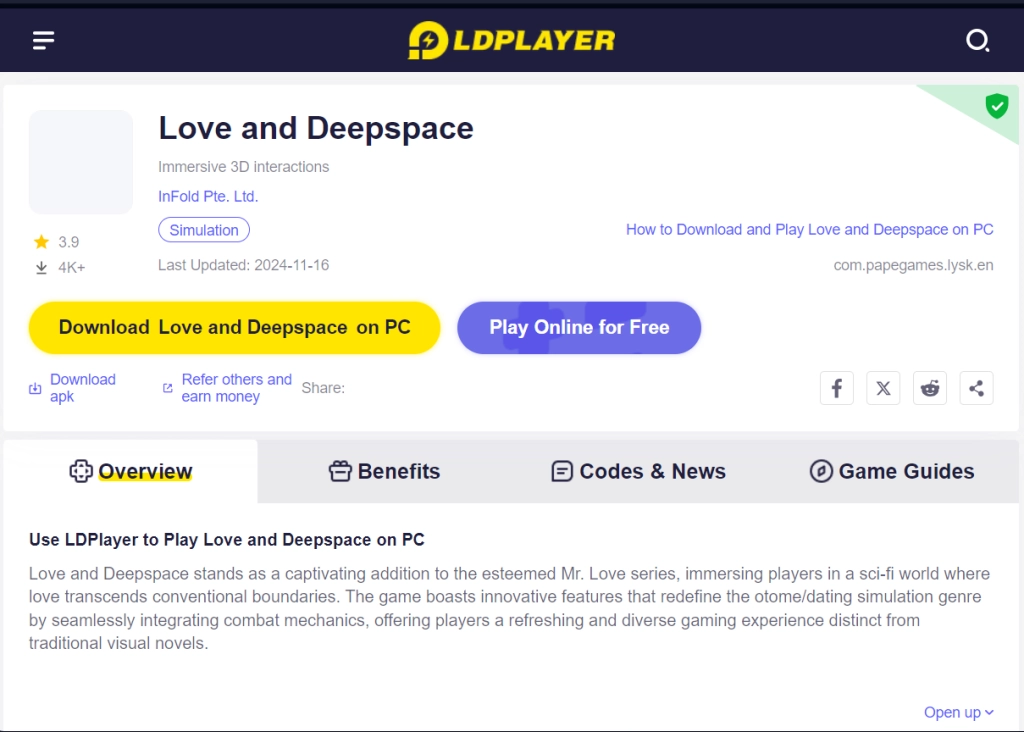Click the generic share icon

[x=976, y=389]
